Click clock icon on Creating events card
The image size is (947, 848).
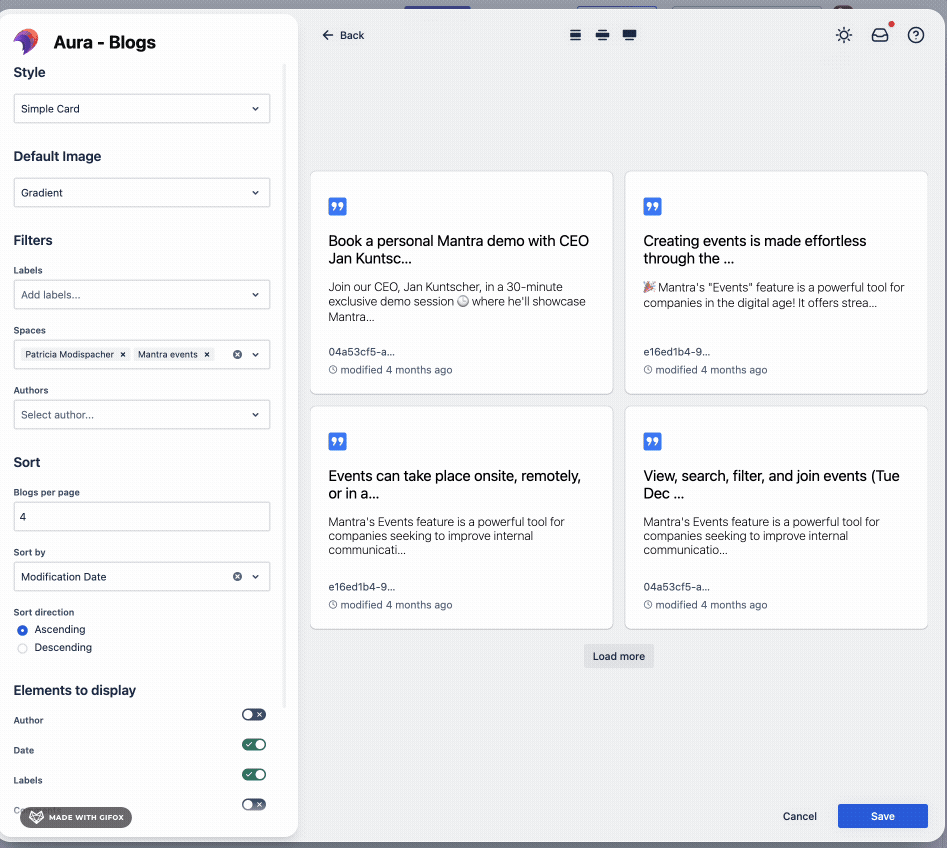(648, 370)
